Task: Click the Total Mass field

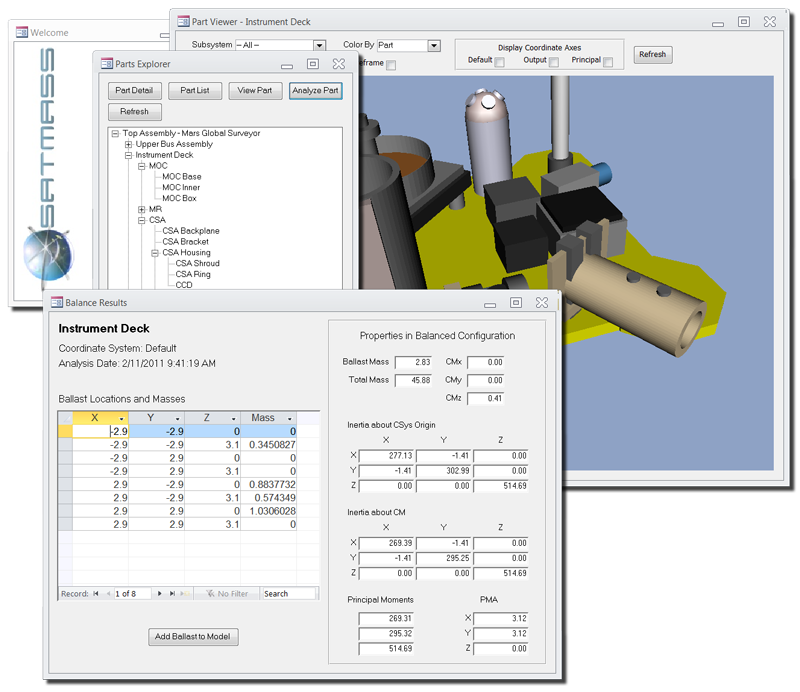Action: (413, 380)
